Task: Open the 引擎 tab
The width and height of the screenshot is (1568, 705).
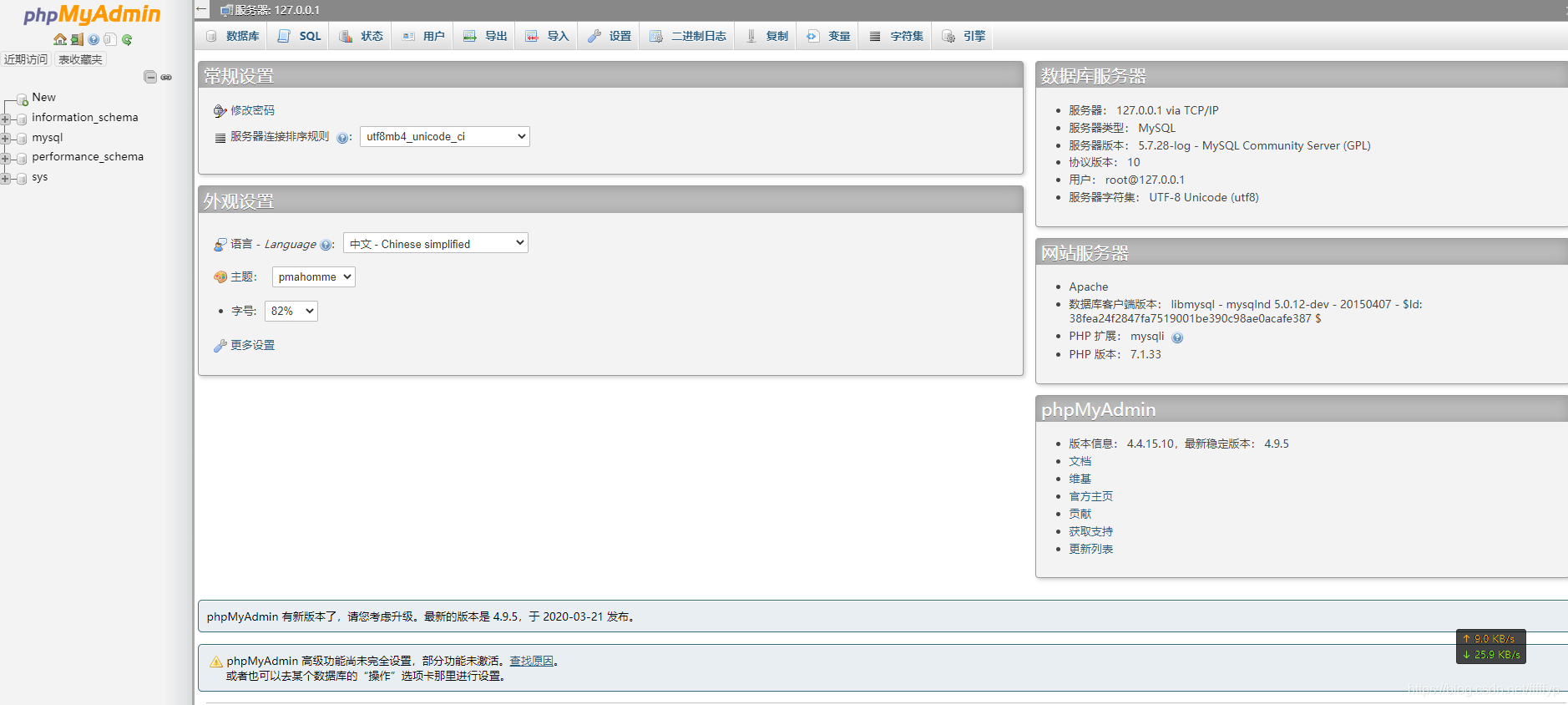Action: (x=964, y=36)
